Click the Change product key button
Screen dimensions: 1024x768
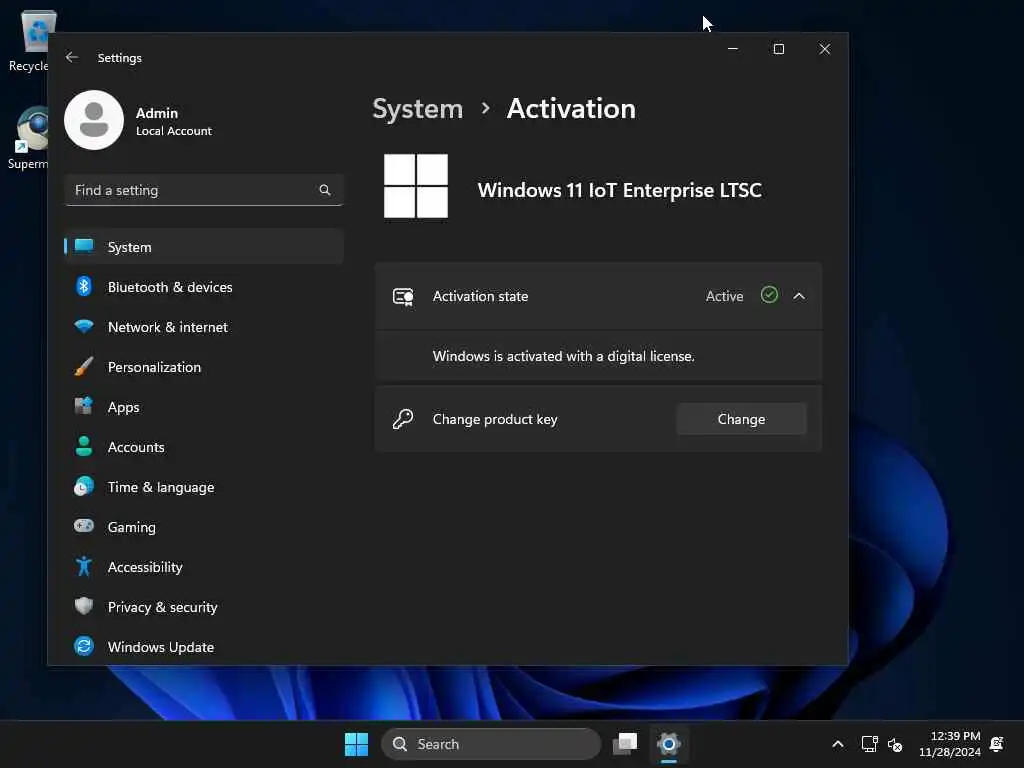point(741,419)
